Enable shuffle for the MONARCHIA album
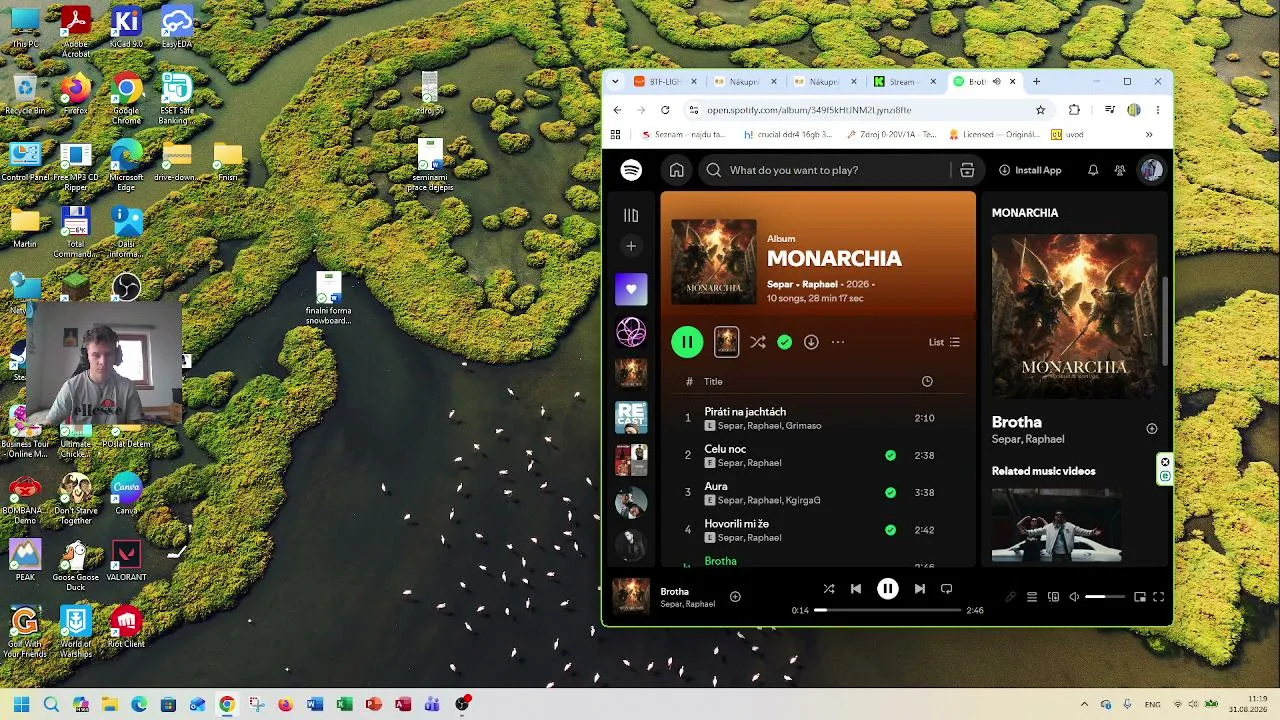Screen dimensions: 1280x720 point(758,342)
